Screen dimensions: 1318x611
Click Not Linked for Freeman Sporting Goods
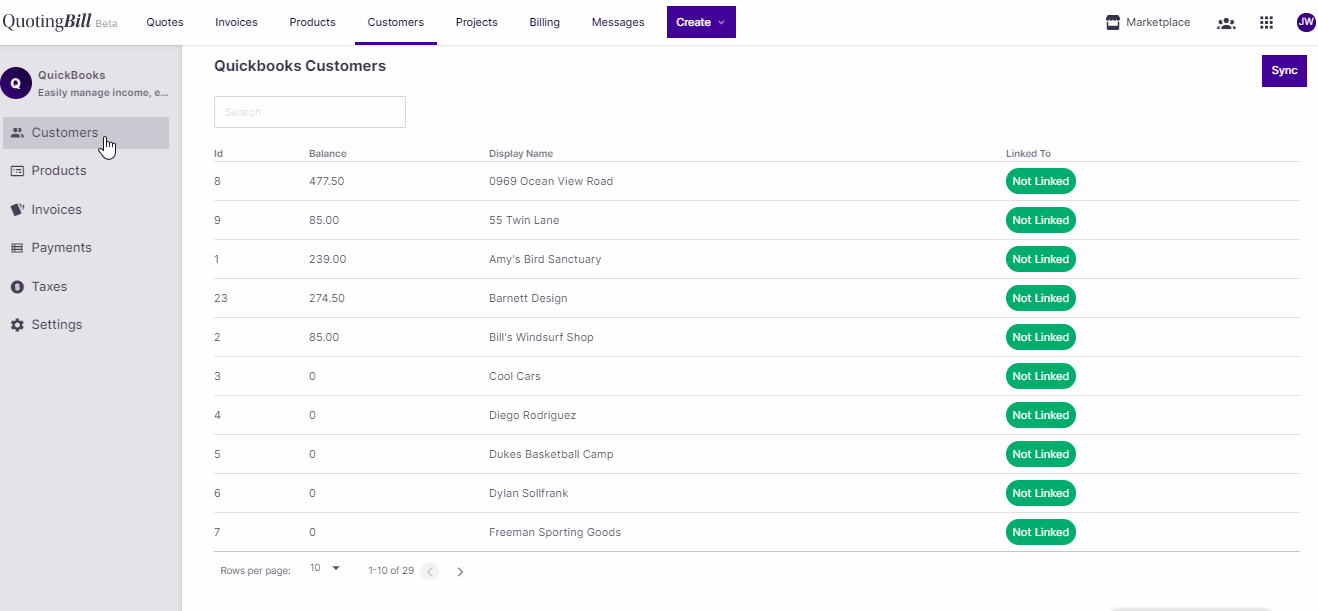click(x=1041, y=532)
